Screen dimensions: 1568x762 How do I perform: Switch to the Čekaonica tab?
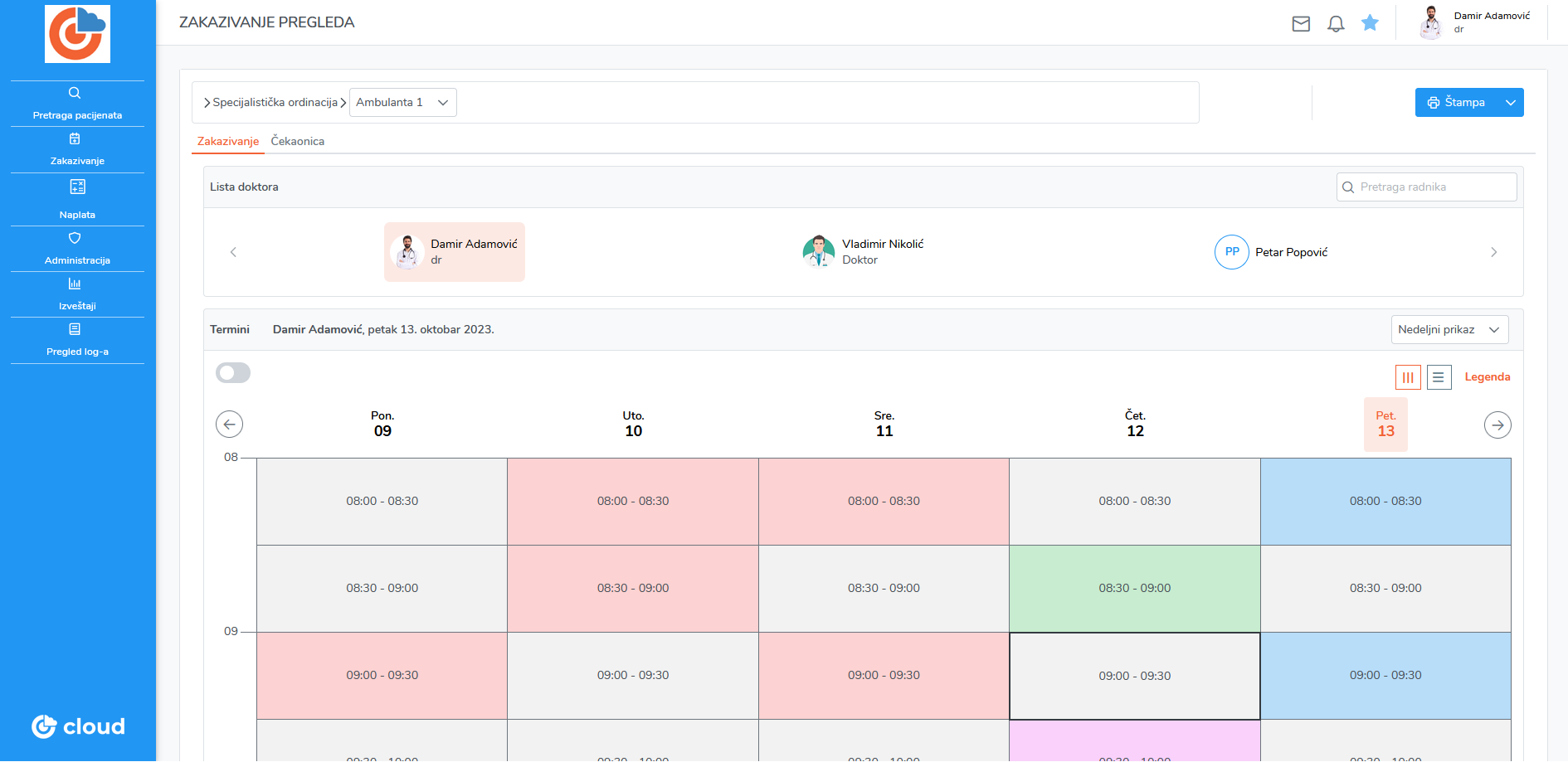click(298, 142)
